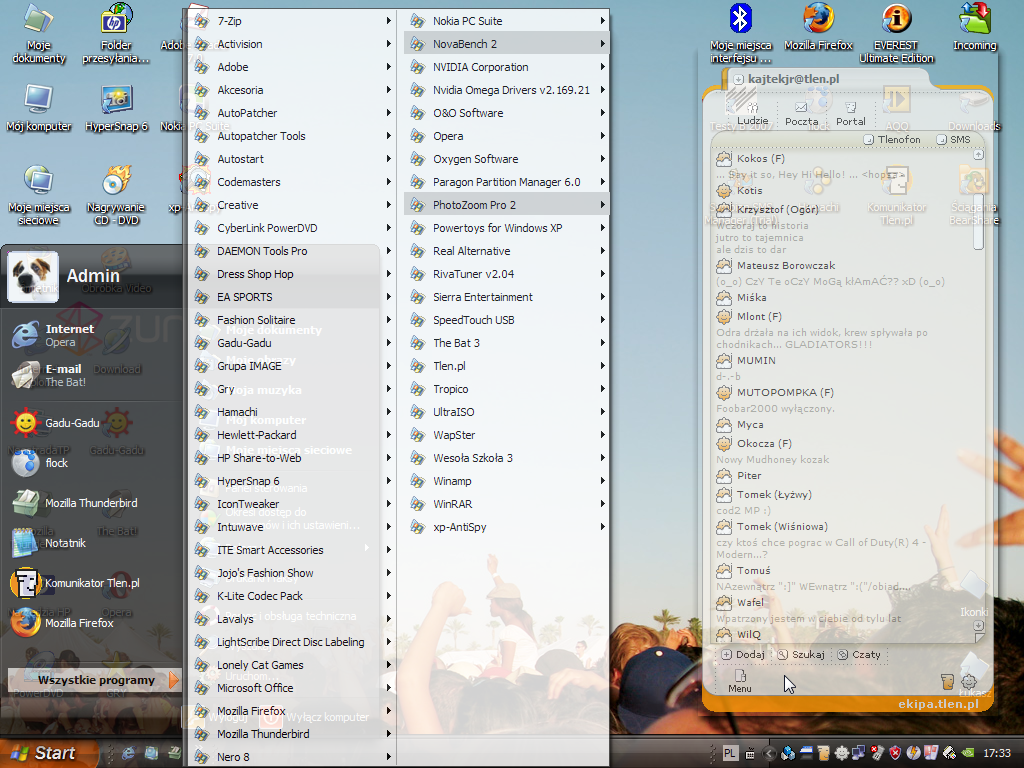Launch Mozilla Firefox from pinned Start list
1024x768 pixels.
62,622
